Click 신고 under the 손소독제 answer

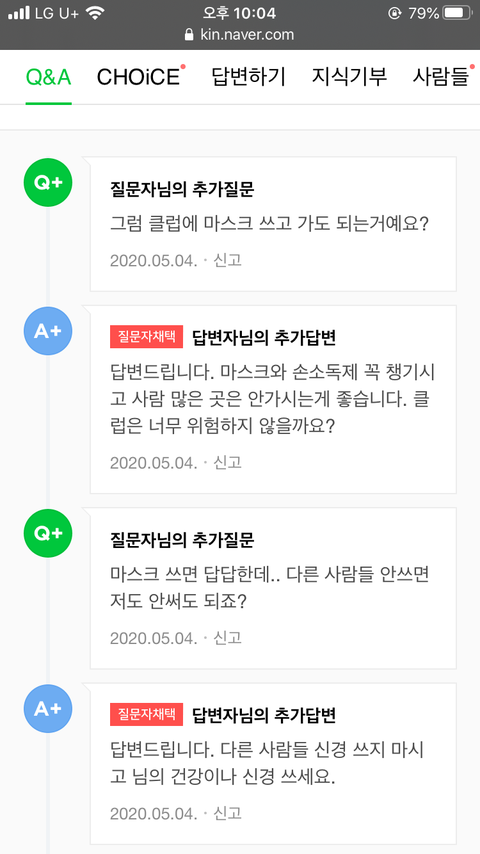point(228,463)
